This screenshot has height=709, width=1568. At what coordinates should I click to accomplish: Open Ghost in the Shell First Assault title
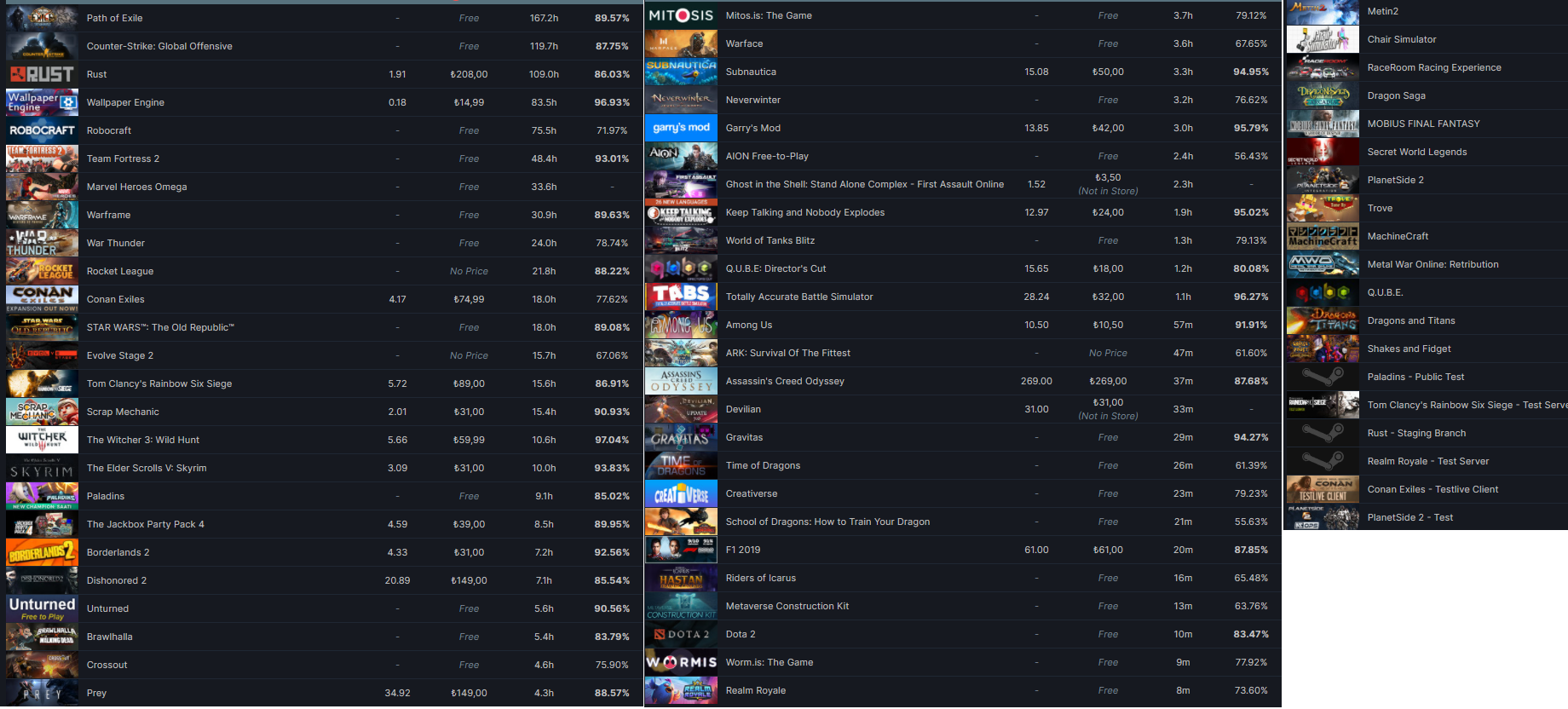tap(865, 184)
